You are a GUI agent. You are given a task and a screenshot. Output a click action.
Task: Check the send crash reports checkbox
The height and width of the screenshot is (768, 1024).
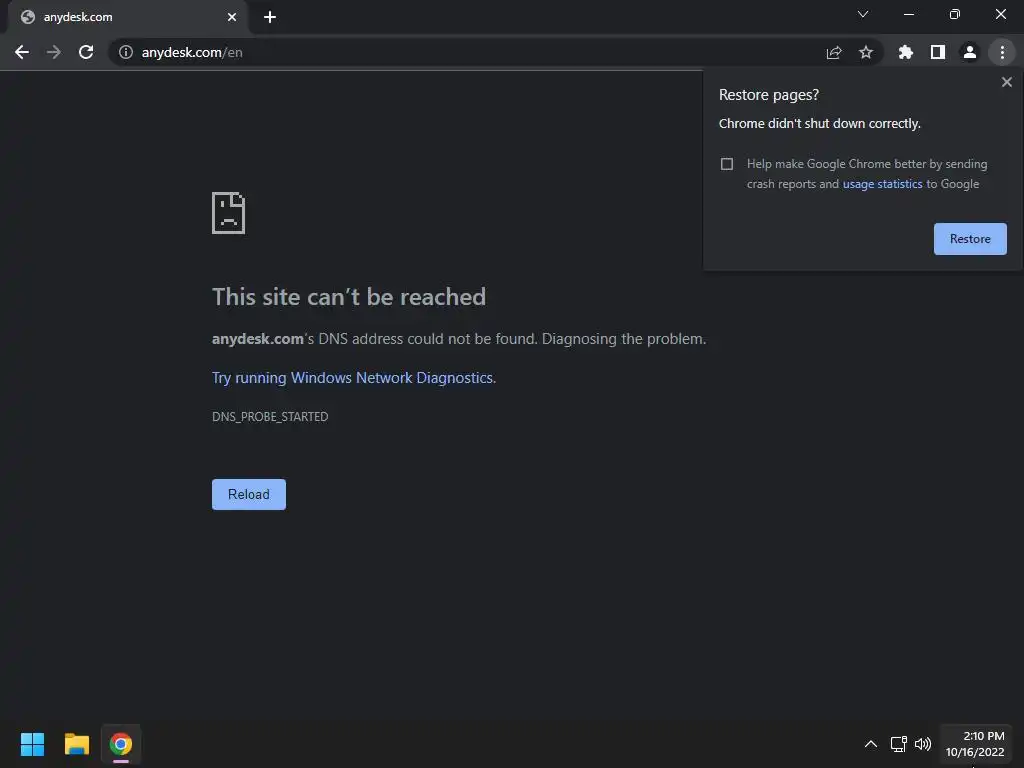(727, 164)
